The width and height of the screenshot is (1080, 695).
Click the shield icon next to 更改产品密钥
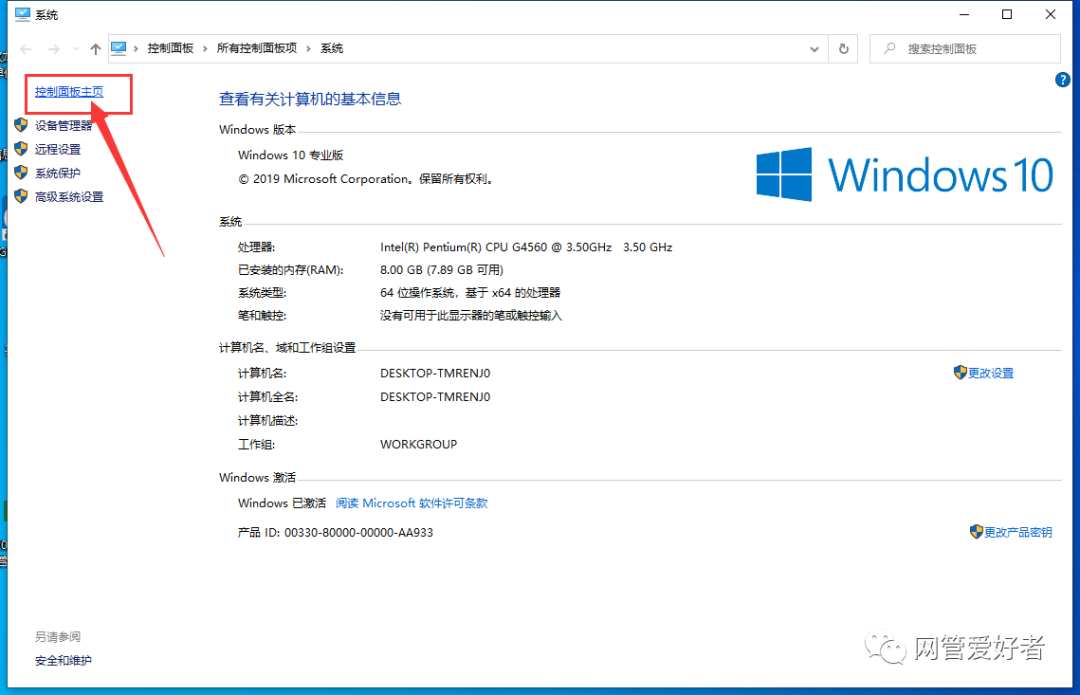(x=976, y=532)
